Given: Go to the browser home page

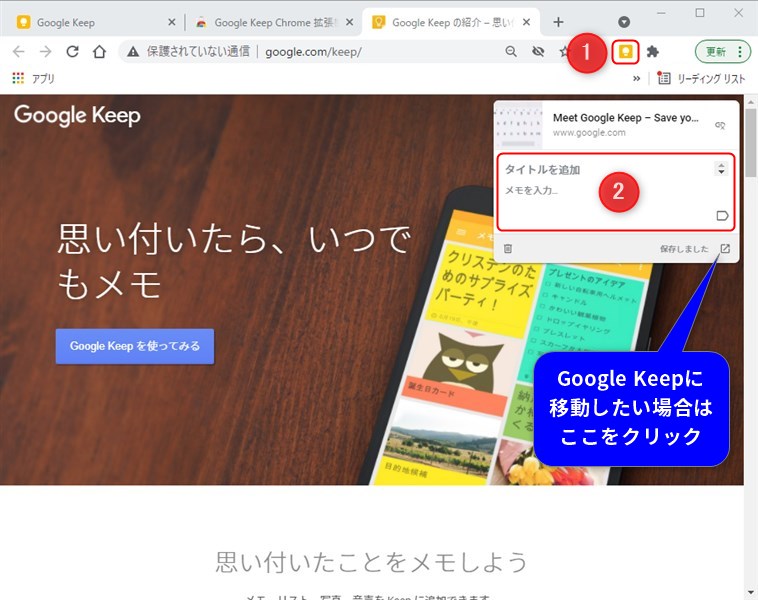Looking at the screenshot, I should 99,52.
